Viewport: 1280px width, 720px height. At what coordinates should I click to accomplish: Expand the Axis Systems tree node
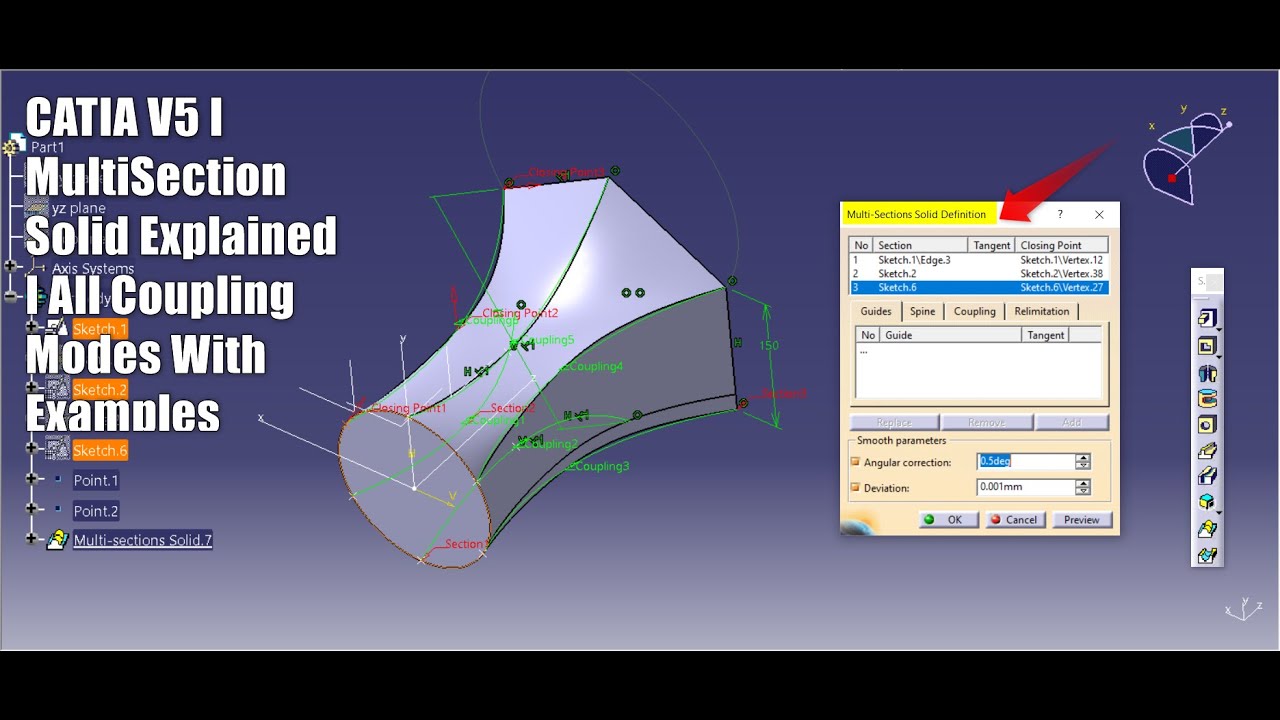tap(11, 266)
